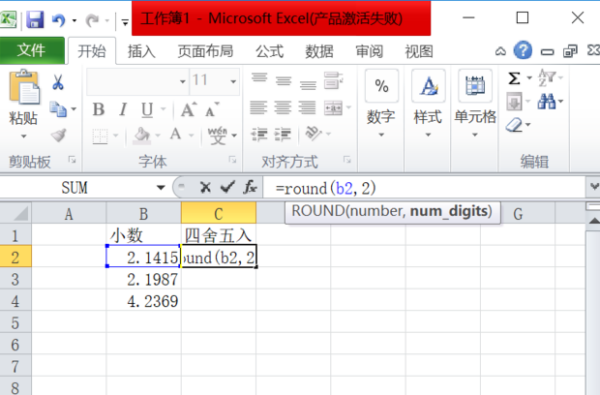Open the 文件 file menu
600x395 pixels.
[x=32, y=50]
